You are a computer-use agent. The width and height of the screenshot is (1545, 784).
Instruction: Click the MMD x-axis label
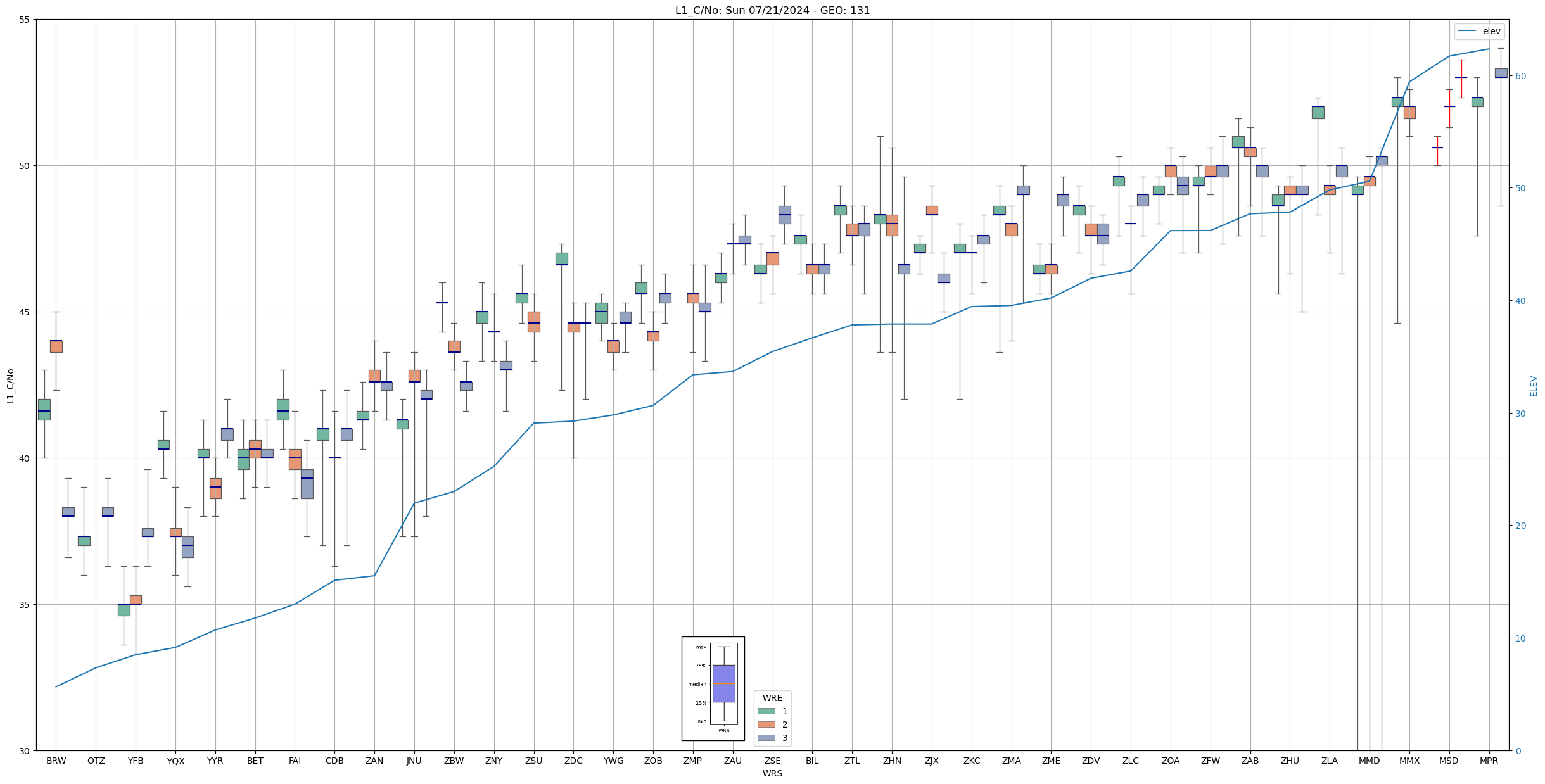[x=1370, y=761]
